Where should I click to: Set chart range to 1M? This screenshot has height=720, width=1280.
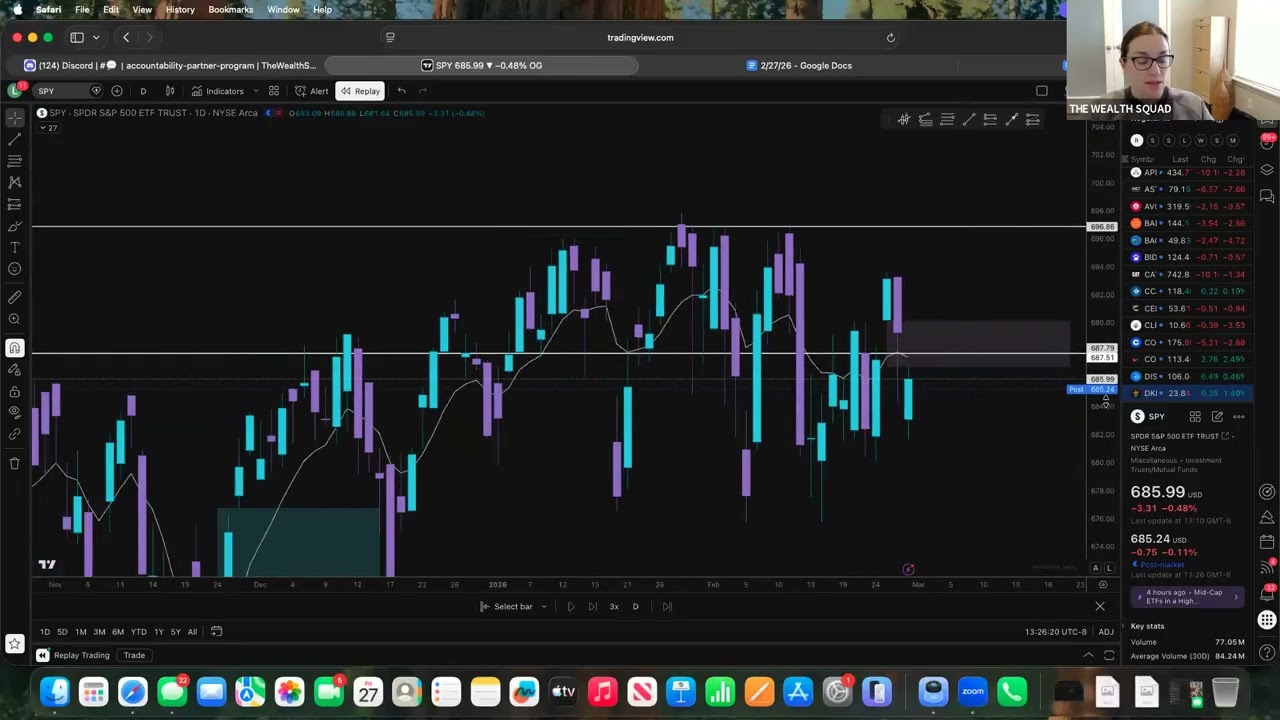pyautogui.click(x=81, y=631)
